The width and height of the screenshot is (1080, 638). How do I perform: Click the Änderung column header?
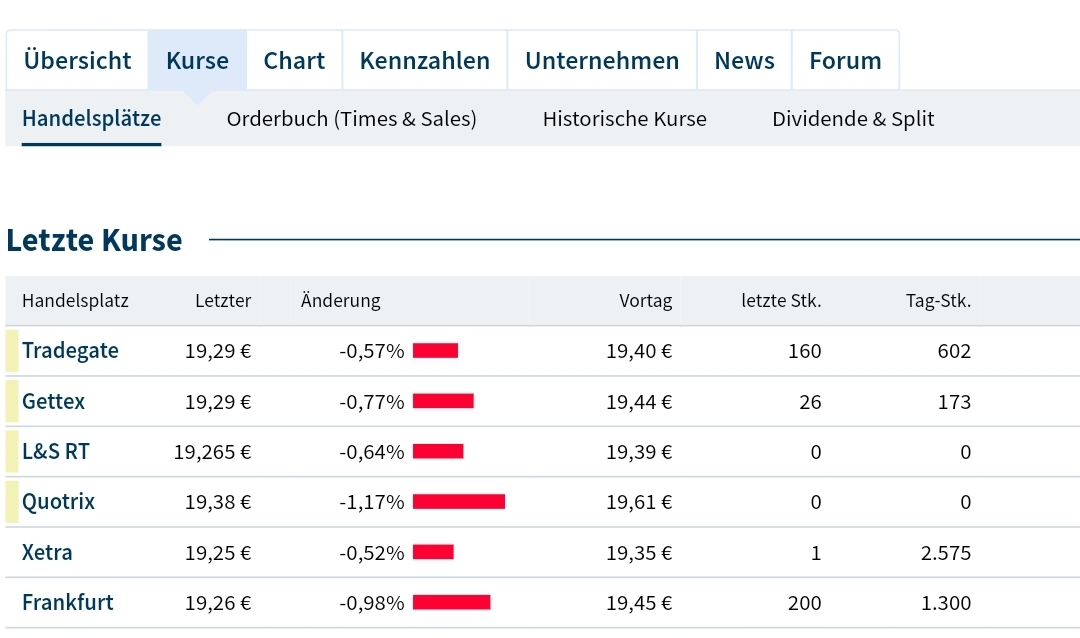(x=339, y=300)
